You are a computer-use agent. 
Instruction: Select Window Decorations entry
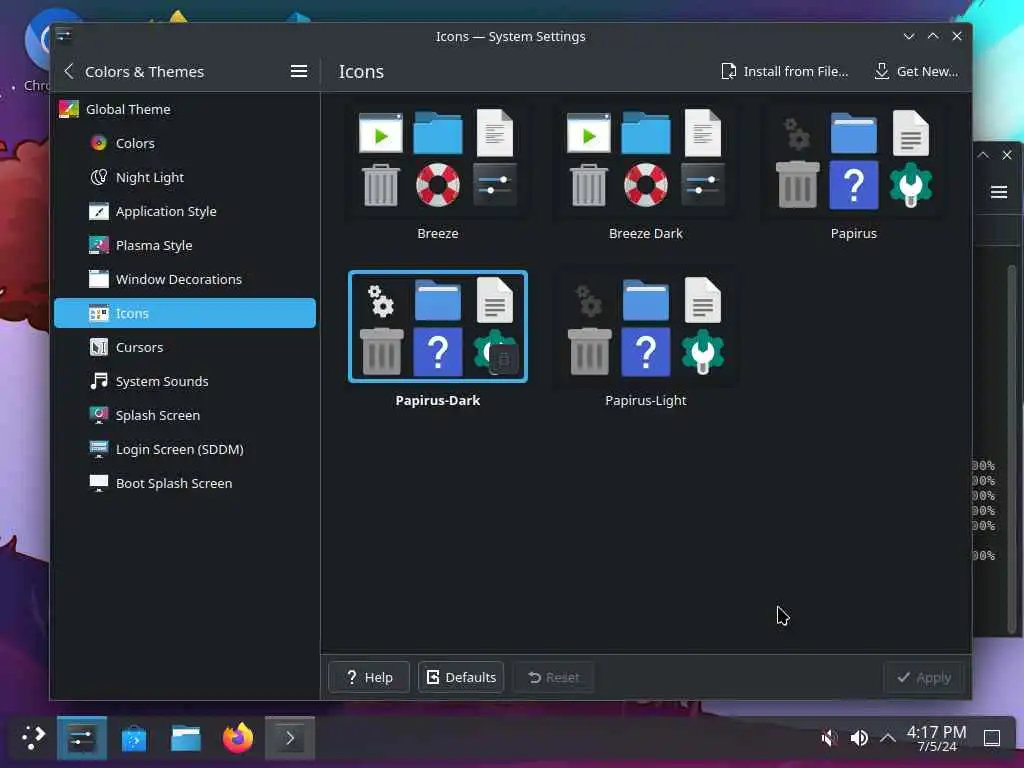pyautogui.click(x=185, y=279)
